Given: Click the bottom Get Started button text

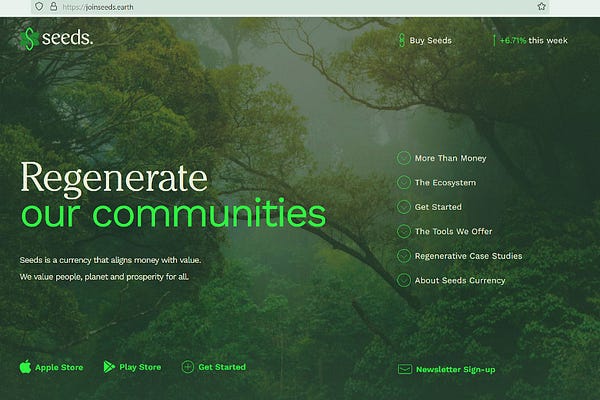Looking at the screenshot, I should click(222, 367).
